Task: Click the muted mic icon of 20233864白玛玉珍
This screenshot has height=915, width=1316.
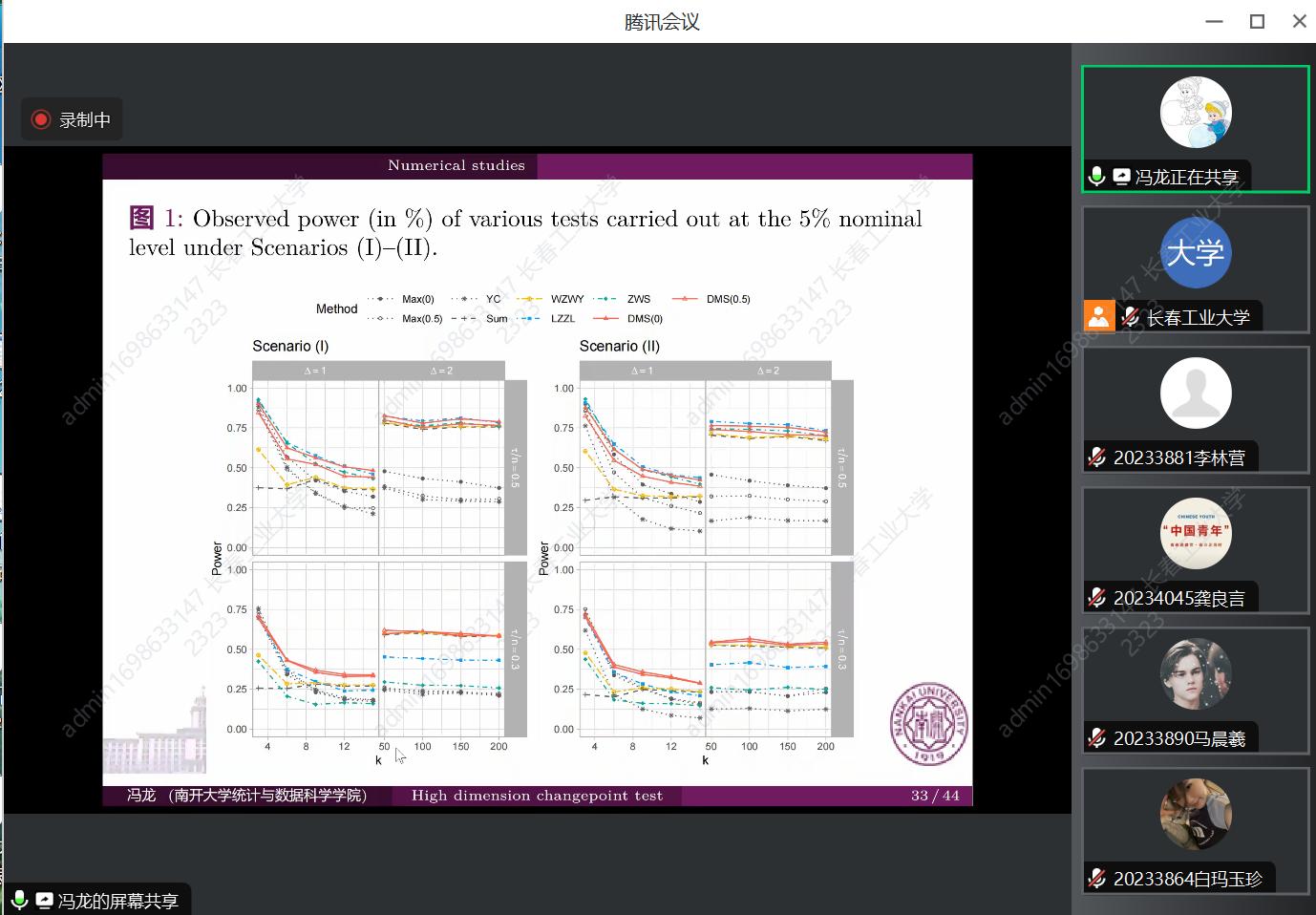Action: click(x=1097, y=879)
